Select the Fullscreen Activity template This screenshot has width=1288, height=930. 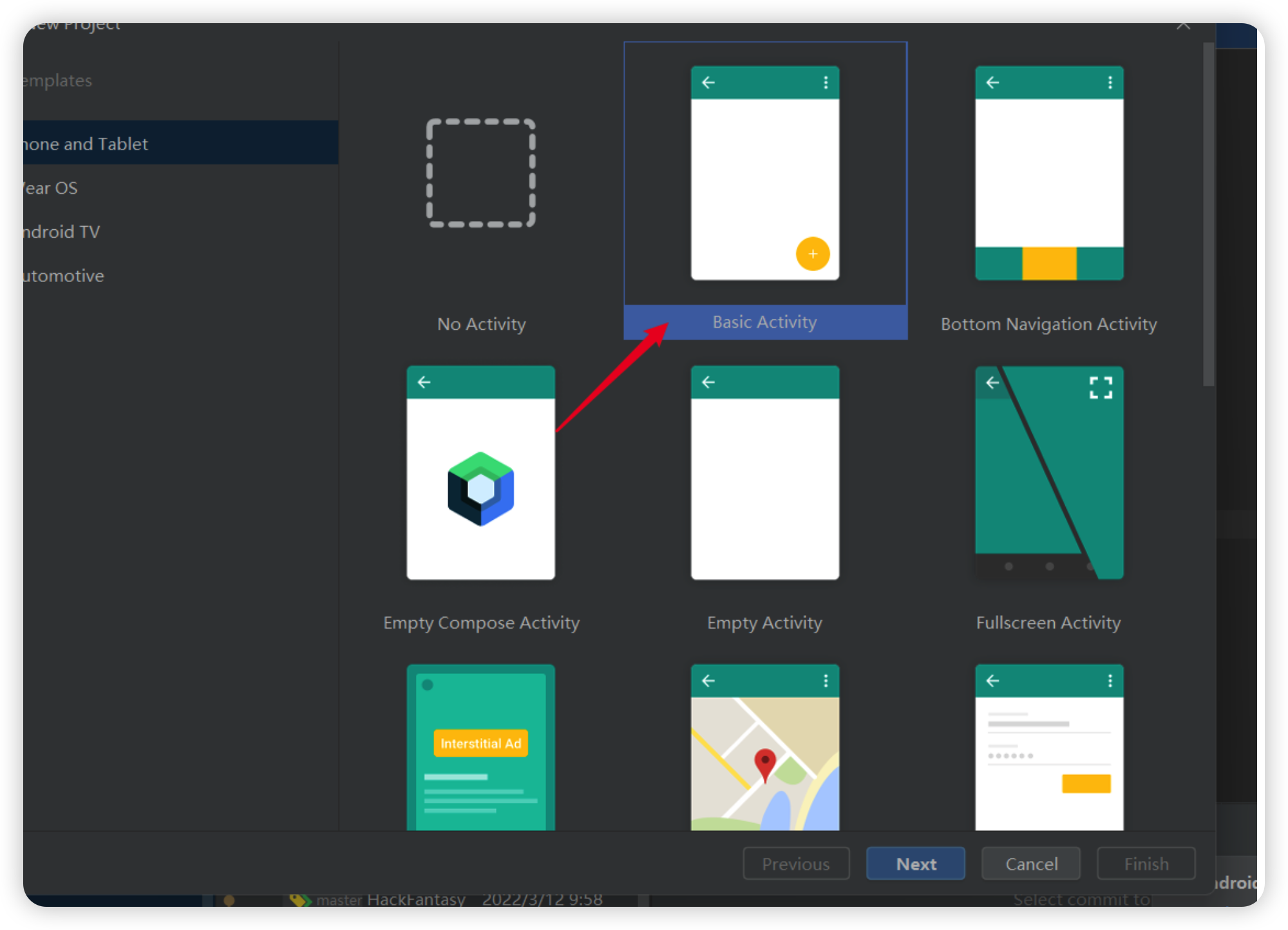click(1048, 473)
